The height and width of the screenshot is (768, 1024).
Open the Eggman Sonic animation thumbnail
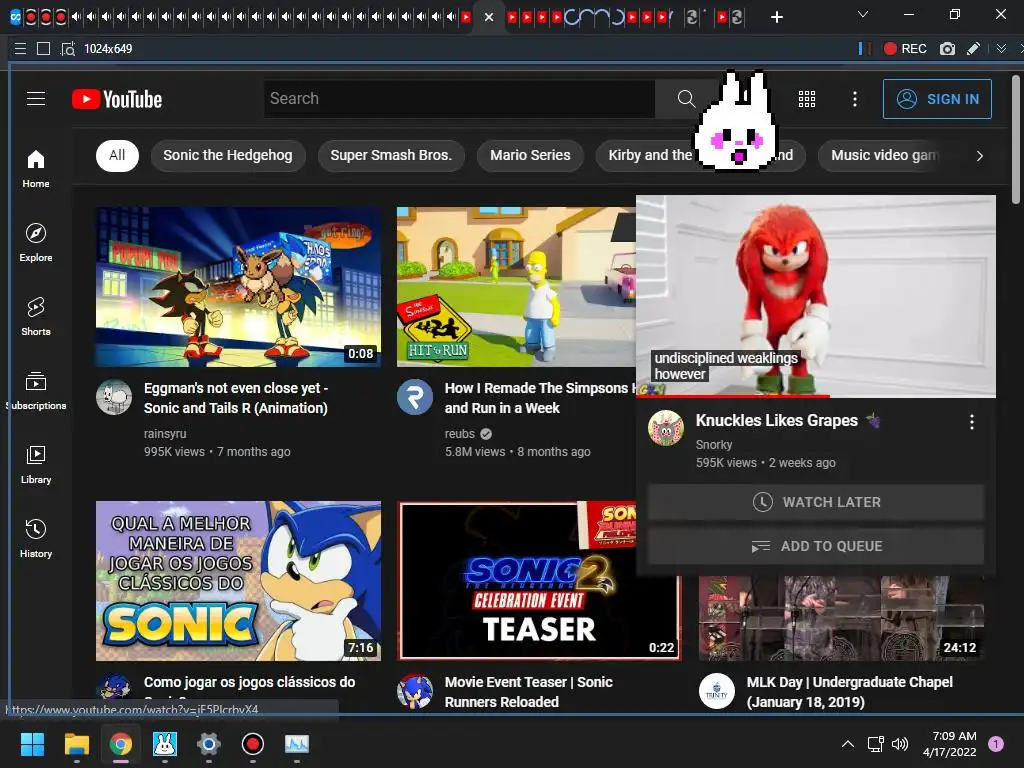[x=238, y=287]
